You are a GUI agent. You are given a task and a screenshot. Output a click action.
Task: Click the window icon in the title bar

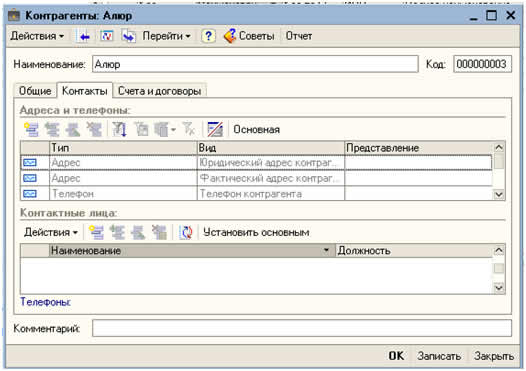(14, 15)
